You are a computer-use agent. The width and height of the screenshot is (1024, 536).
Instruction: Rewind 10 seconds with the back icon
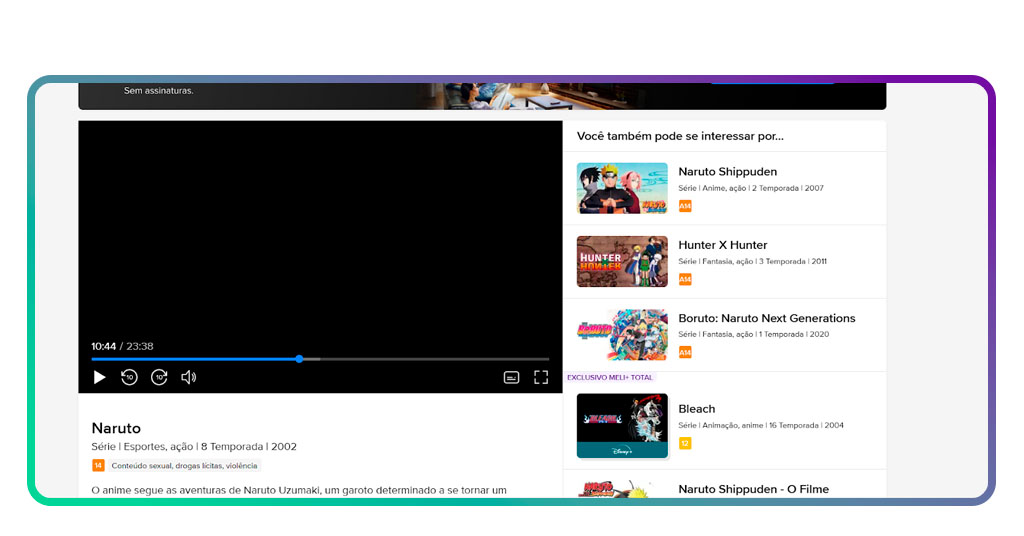129,377
